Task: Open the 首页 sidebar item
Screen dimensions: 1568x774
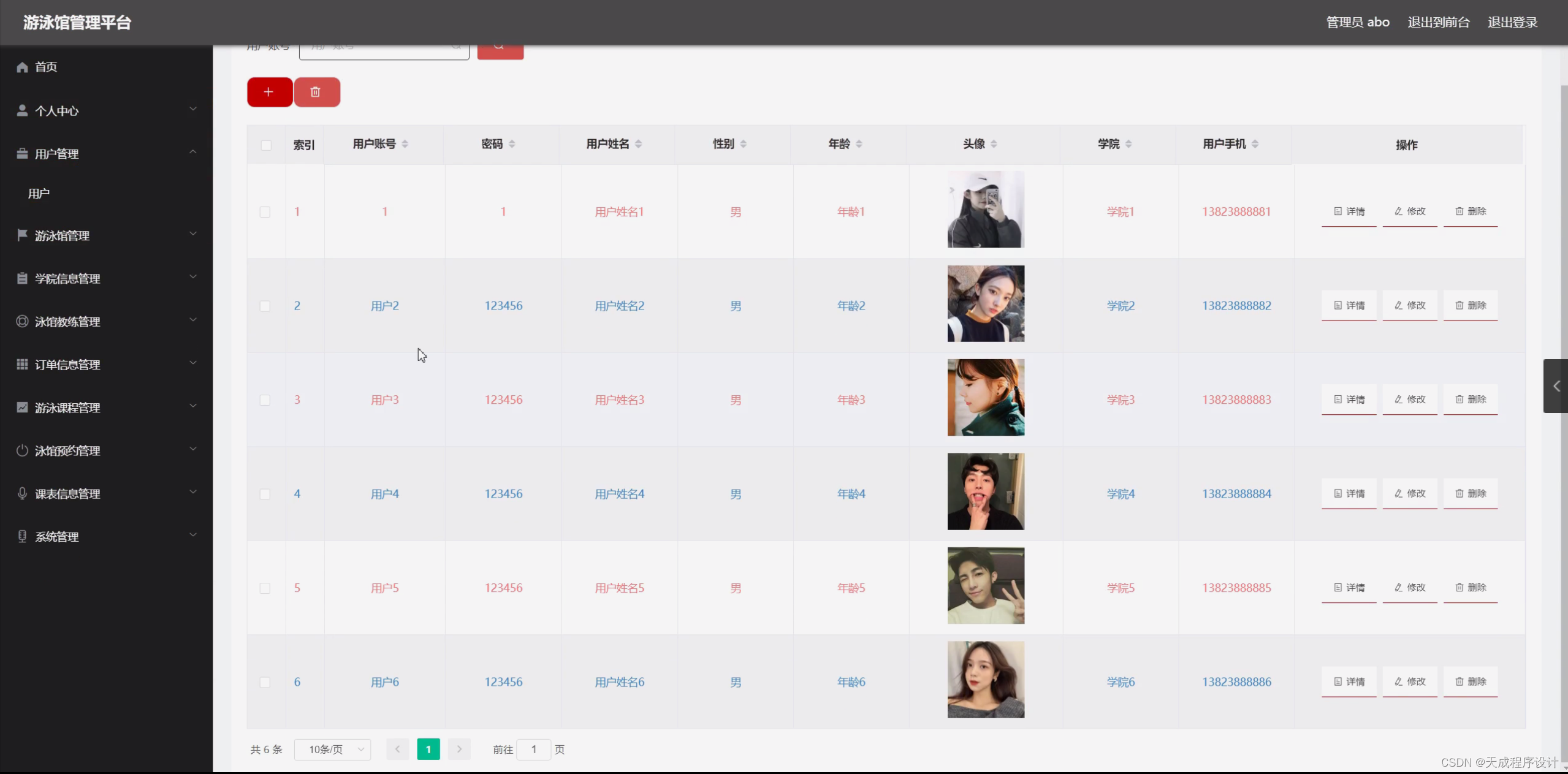Action: click(x=46, y=67)
